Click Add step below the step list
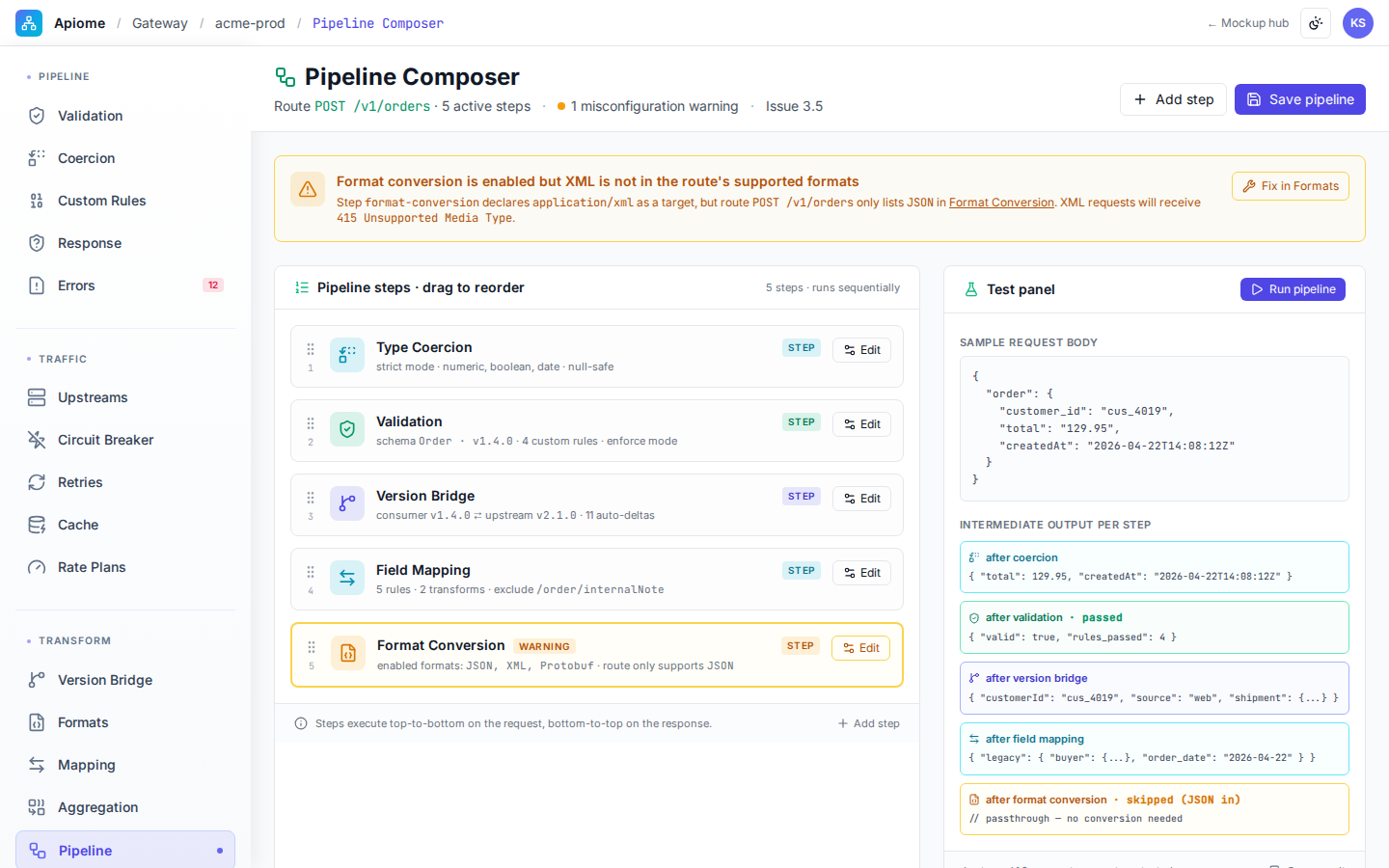This screenshot has width=1389, height=868. tap(869, 723)
